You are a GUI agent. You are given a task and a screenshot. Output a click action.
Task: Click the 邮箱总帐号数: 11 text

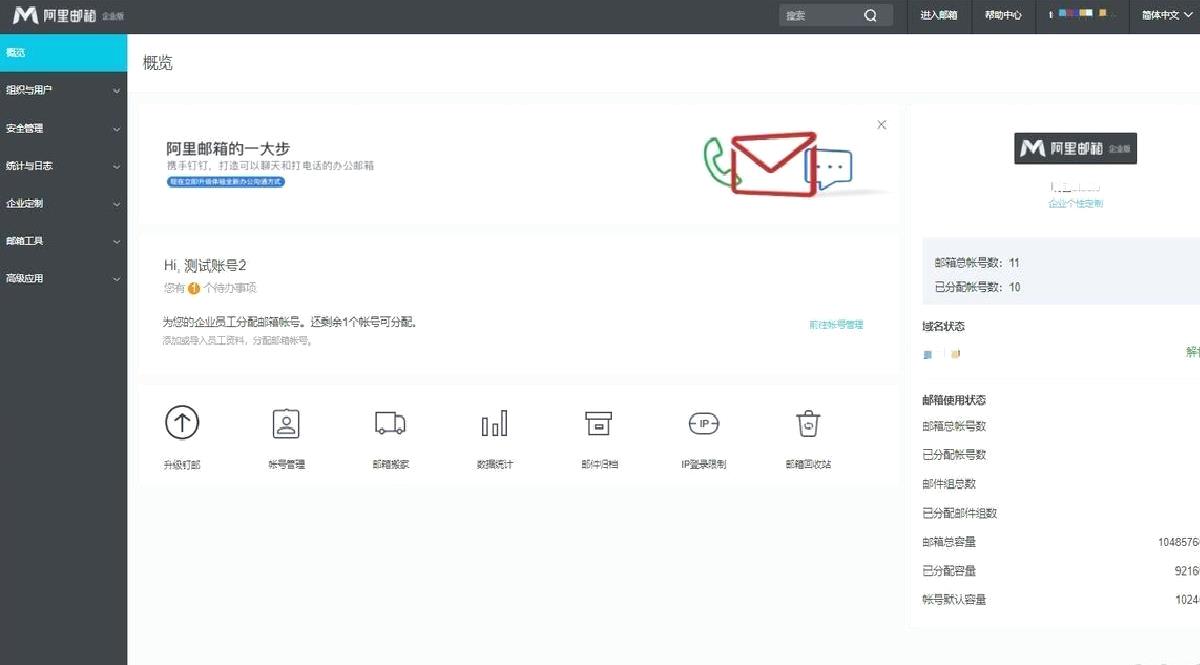pos(977,263)
